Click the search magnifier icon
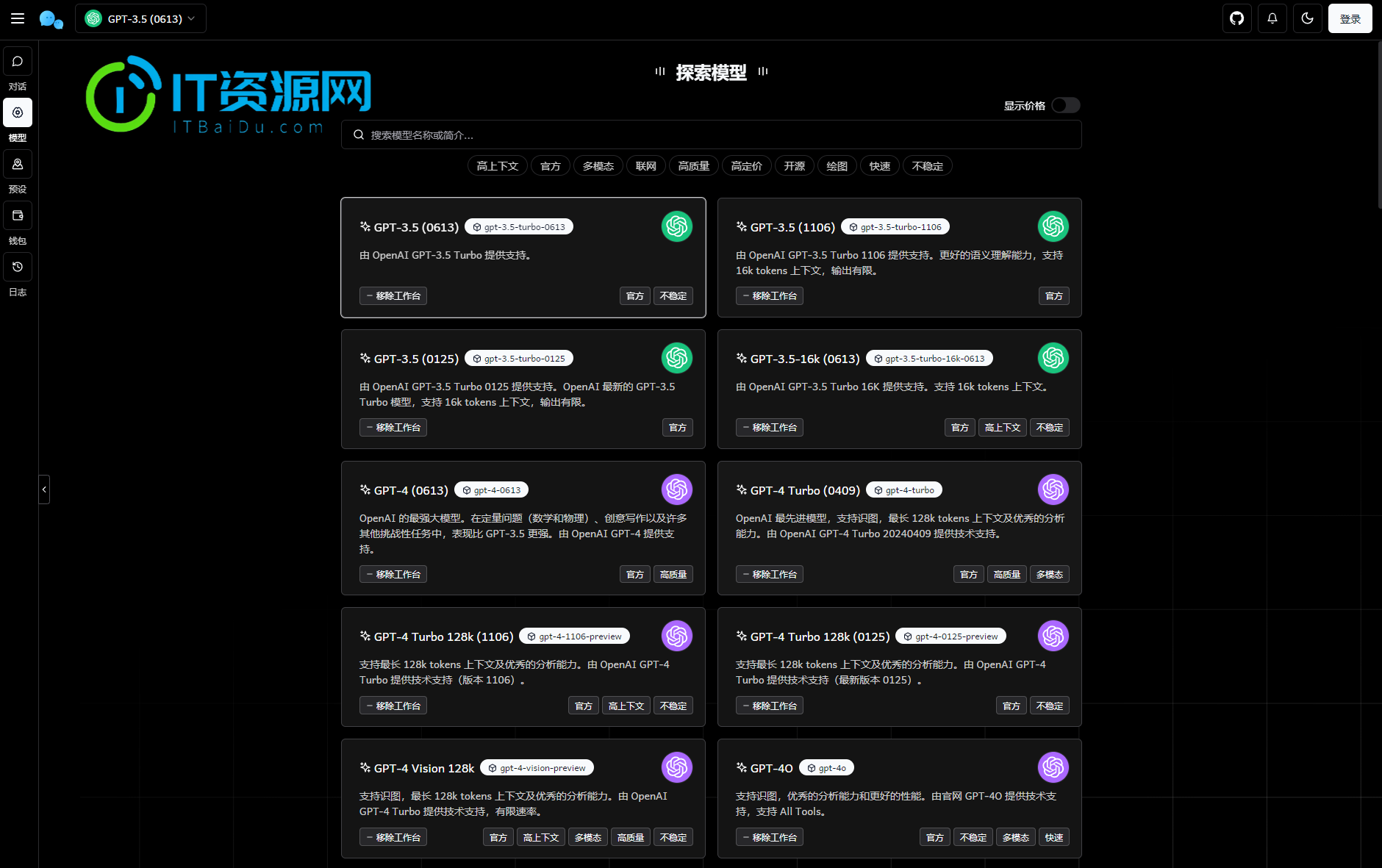This screenshot has width=1382, height=868. [359, 135]
